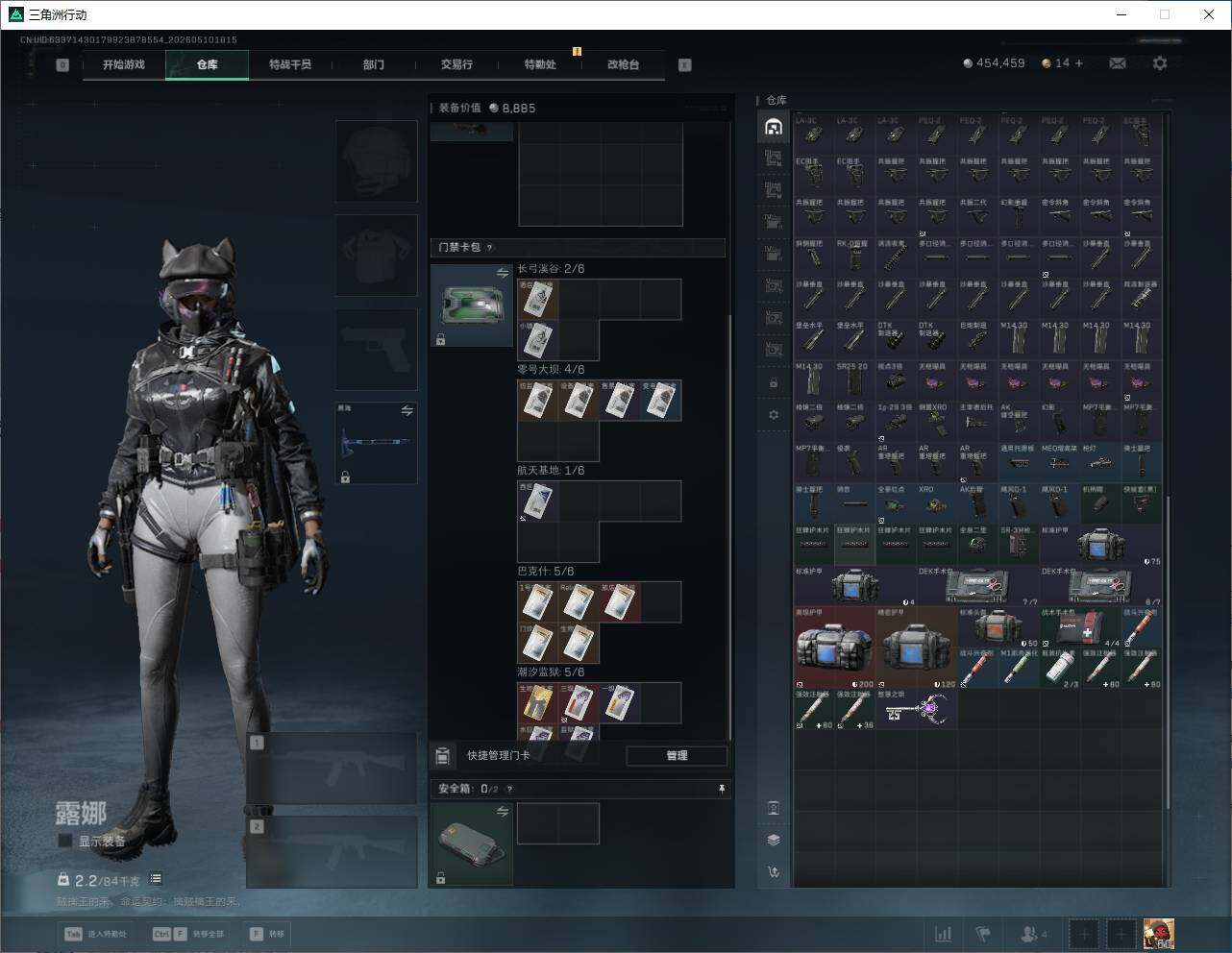Click the lock icon on the keycard case
Screen dimensions: 1232x953
[x=440, y=339]
